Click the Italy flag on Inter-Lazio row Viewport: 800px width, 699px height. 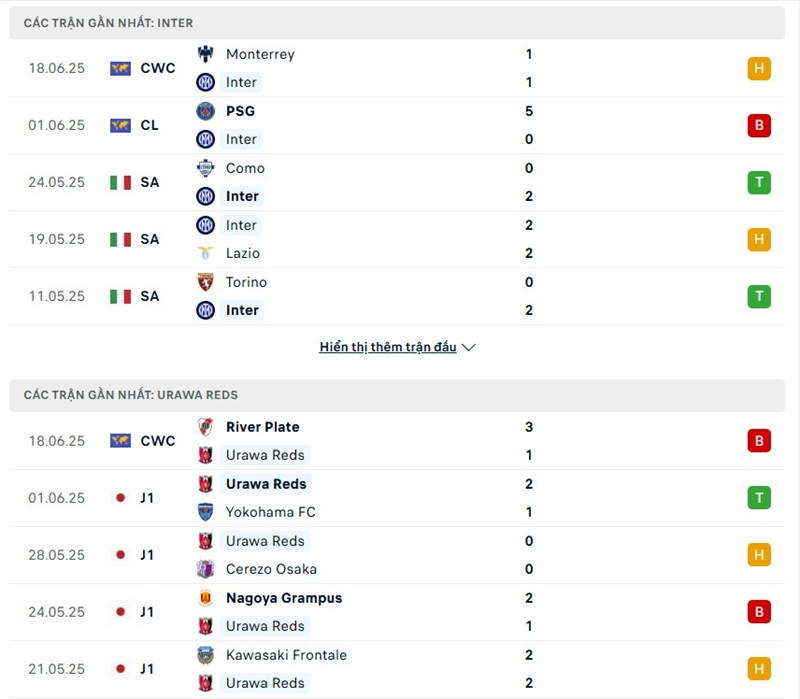121,239
